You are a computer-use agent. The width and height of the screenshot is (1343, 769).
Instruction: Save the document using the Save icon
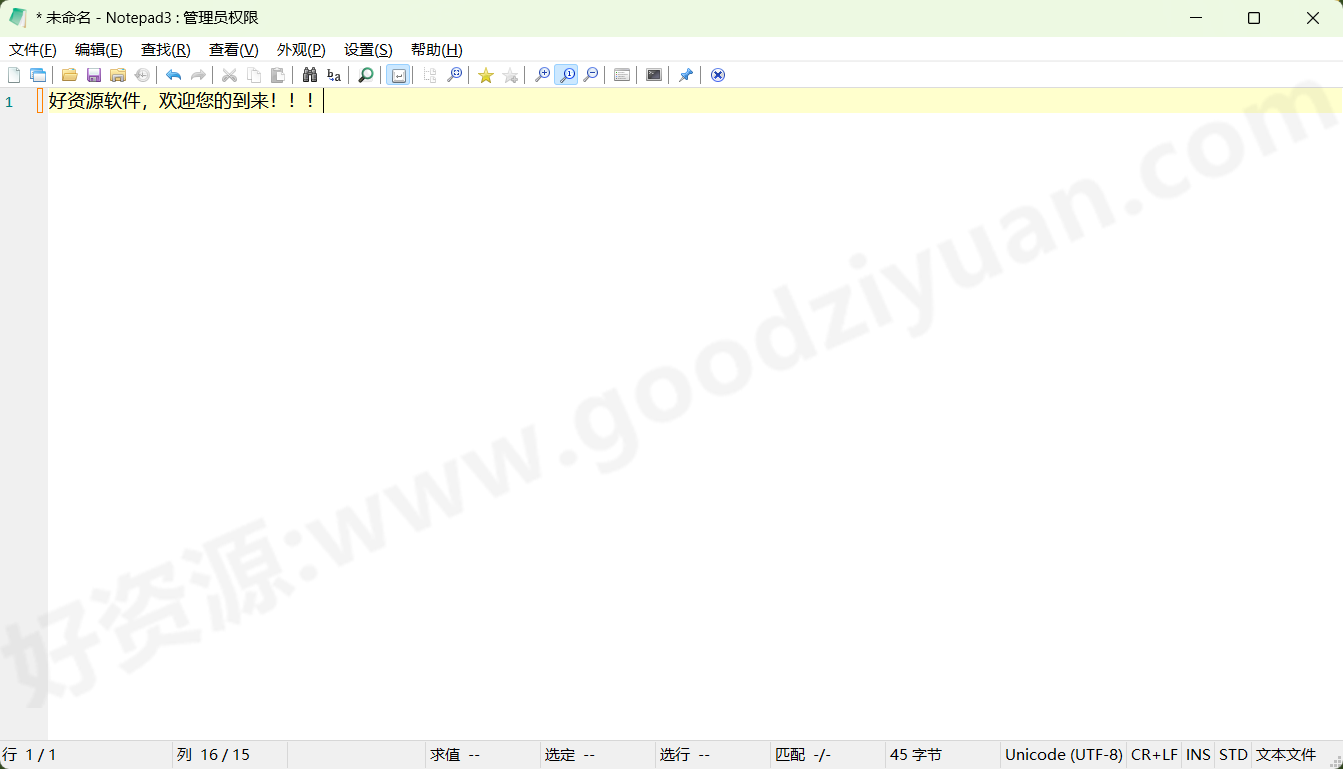(x=93, y=75)
